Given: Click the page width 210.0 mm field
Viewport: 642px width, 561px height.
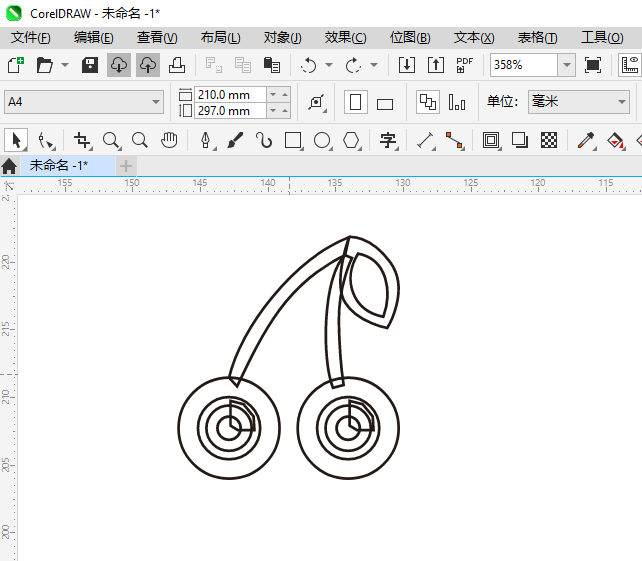Looking at the screenshot, I should (x=230, y=94).
